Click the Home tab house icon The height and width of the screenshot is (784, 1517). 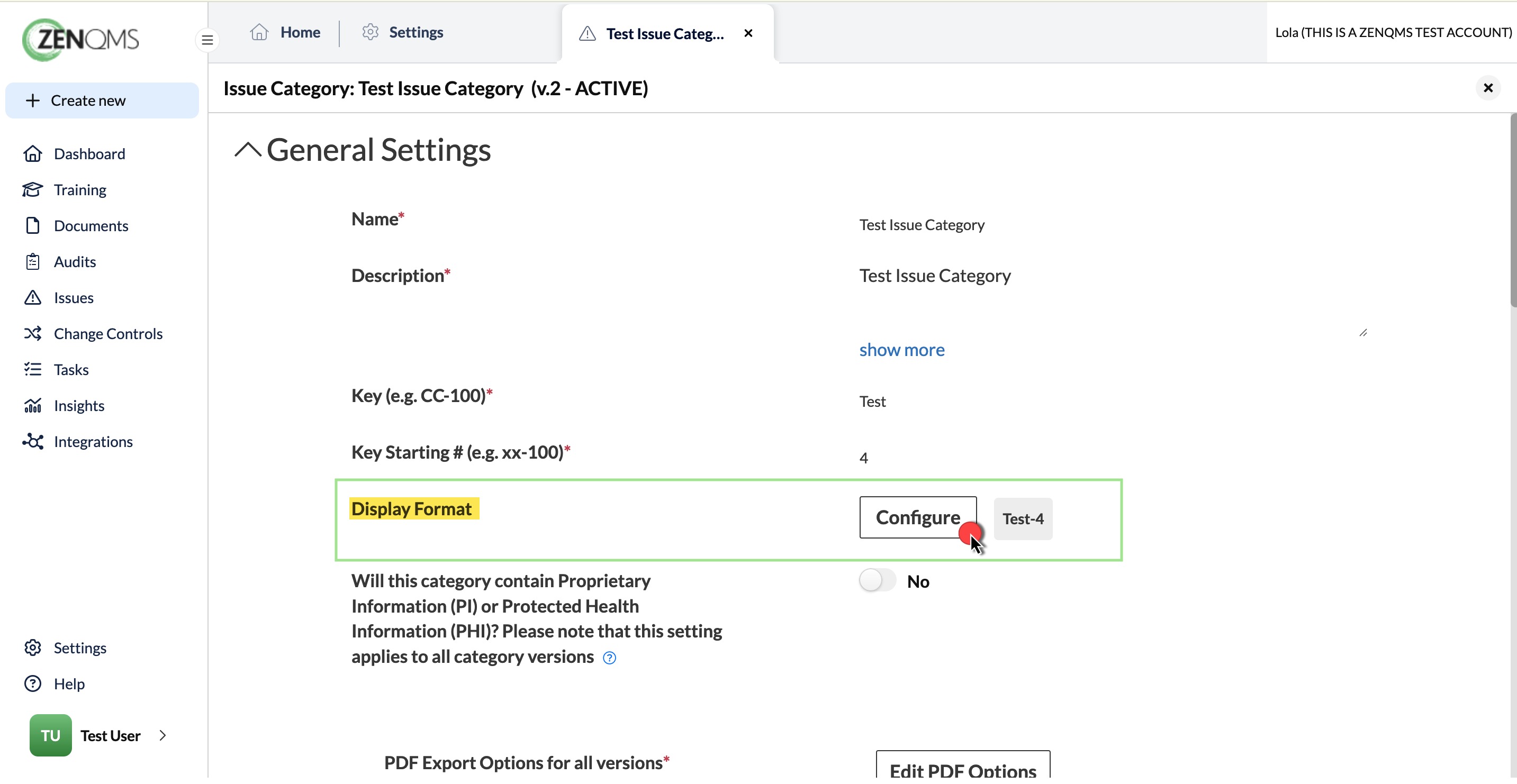(x=259, y=32)
